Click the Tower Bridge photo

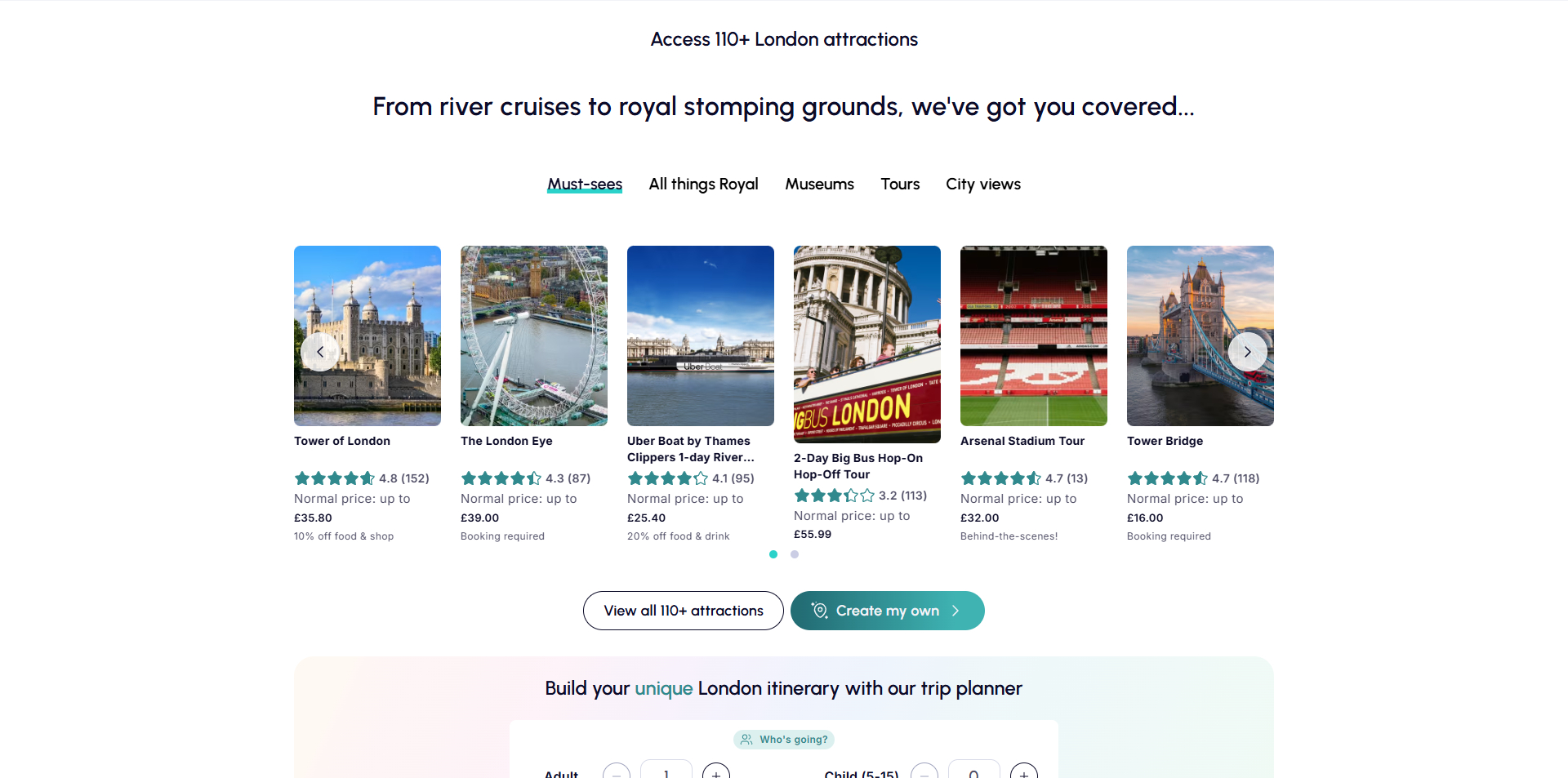click(1200, 336)
